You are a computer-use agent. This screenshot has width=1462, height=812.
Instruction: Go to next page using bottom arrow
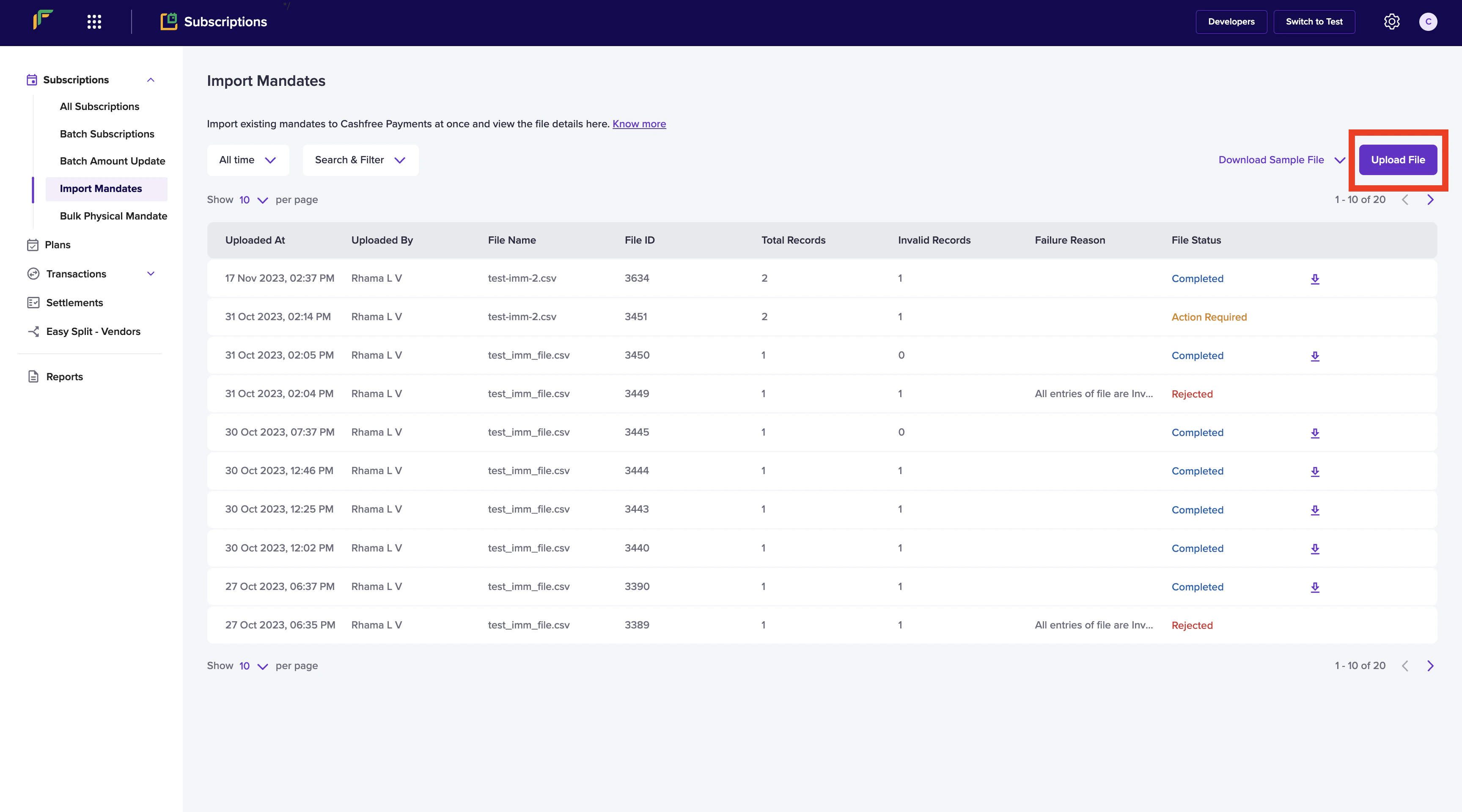point(1430,666)
